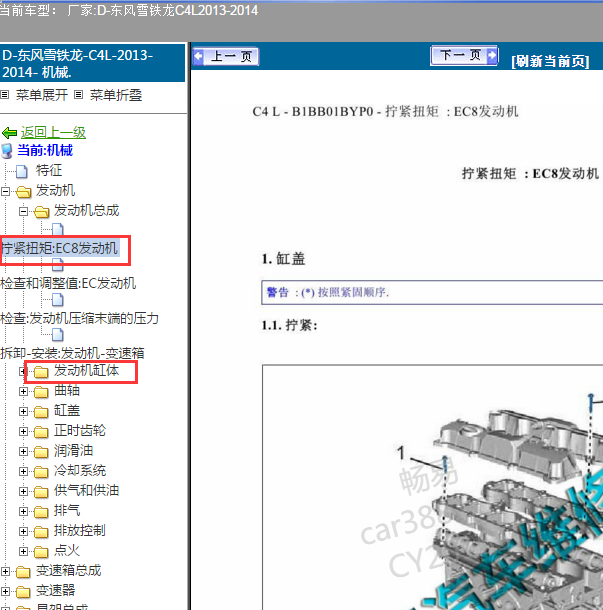Go to previous page with 上一页 button

click(x=226, y=57)
